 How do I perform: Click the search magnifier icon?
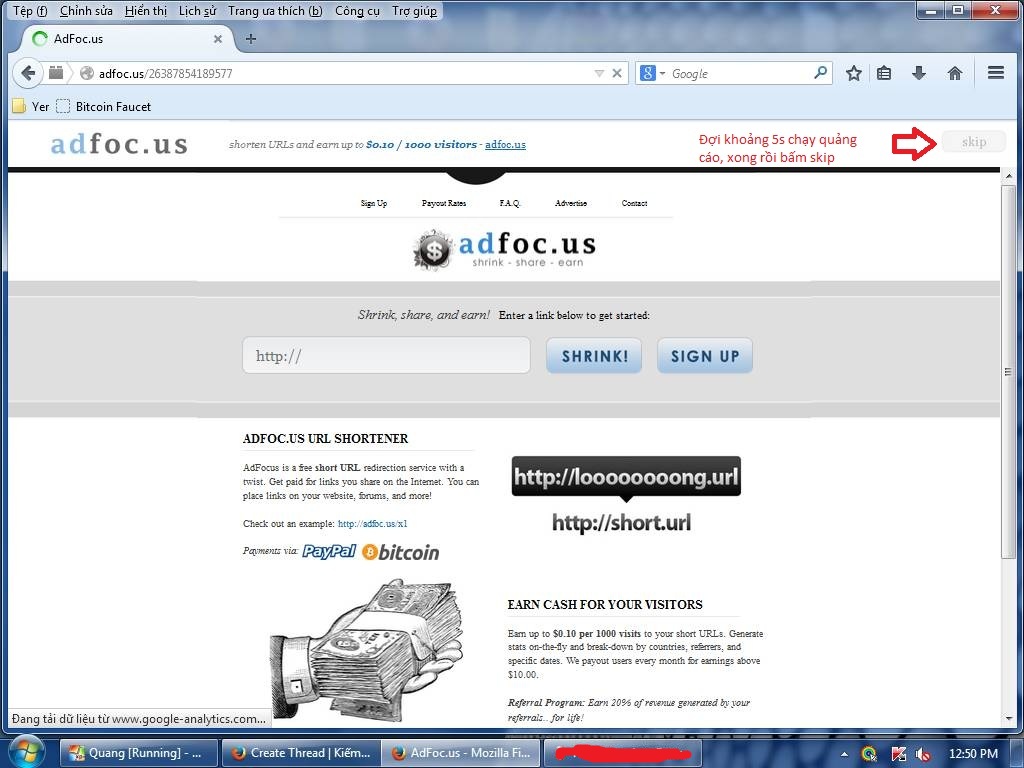pyautogui.click(x=821, y=72)
